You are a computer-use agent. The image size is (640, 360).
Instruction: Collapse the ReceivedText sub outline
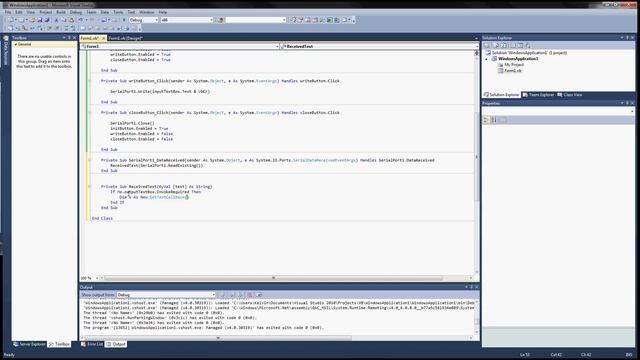click(90, 187)
